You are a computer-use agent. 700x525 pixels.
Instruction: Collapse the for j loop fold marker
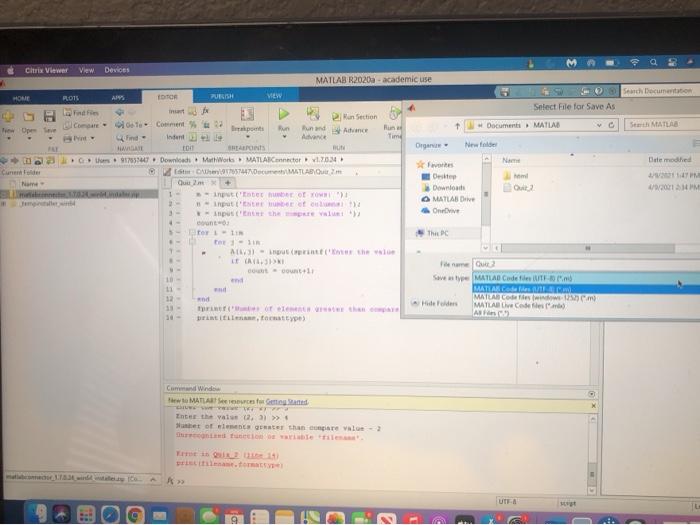point(192,242)
